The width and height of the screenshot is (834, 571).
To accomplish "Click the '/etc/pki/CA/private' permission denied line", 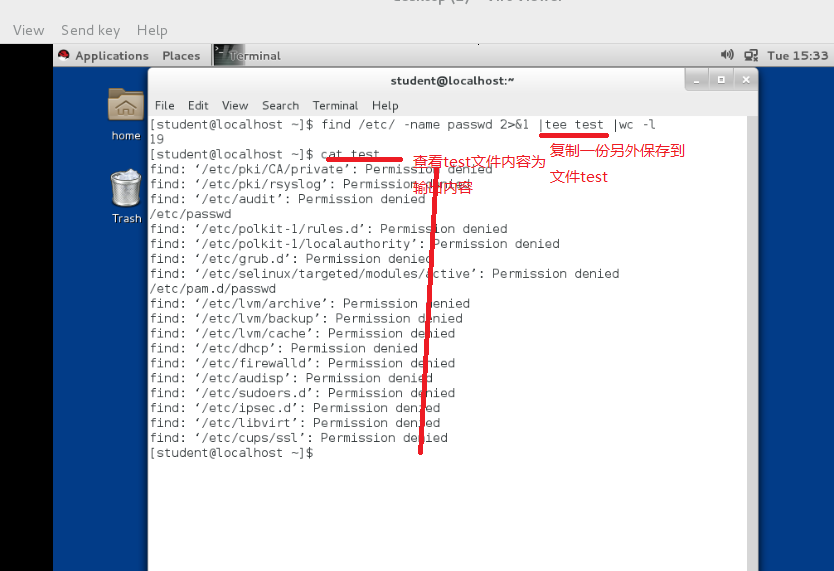I will 321,170.
